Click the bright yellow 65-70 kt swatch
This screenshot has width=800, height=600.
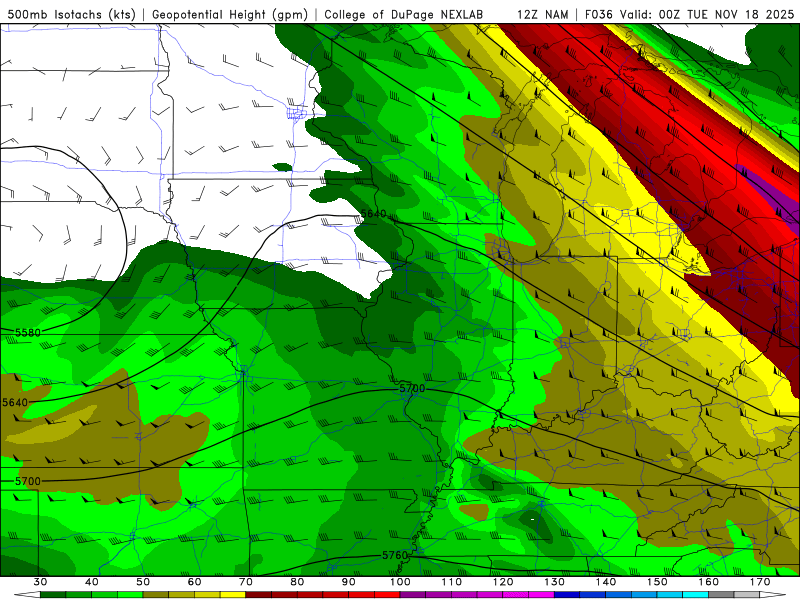click(x=233, y=593)
